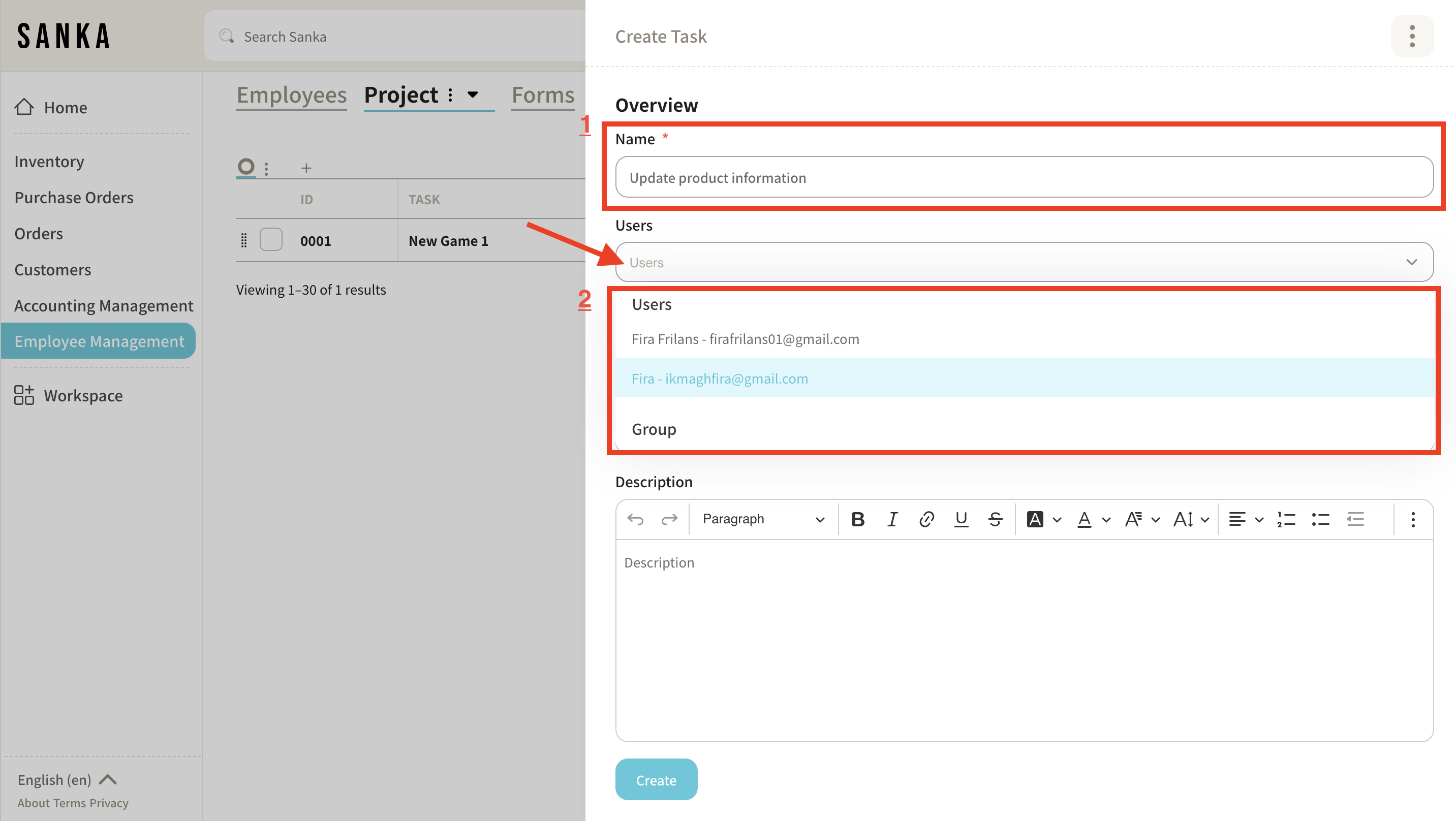Switch to the Employees tab
This screenshot has width=1456, height=821.
coord(291,95)
